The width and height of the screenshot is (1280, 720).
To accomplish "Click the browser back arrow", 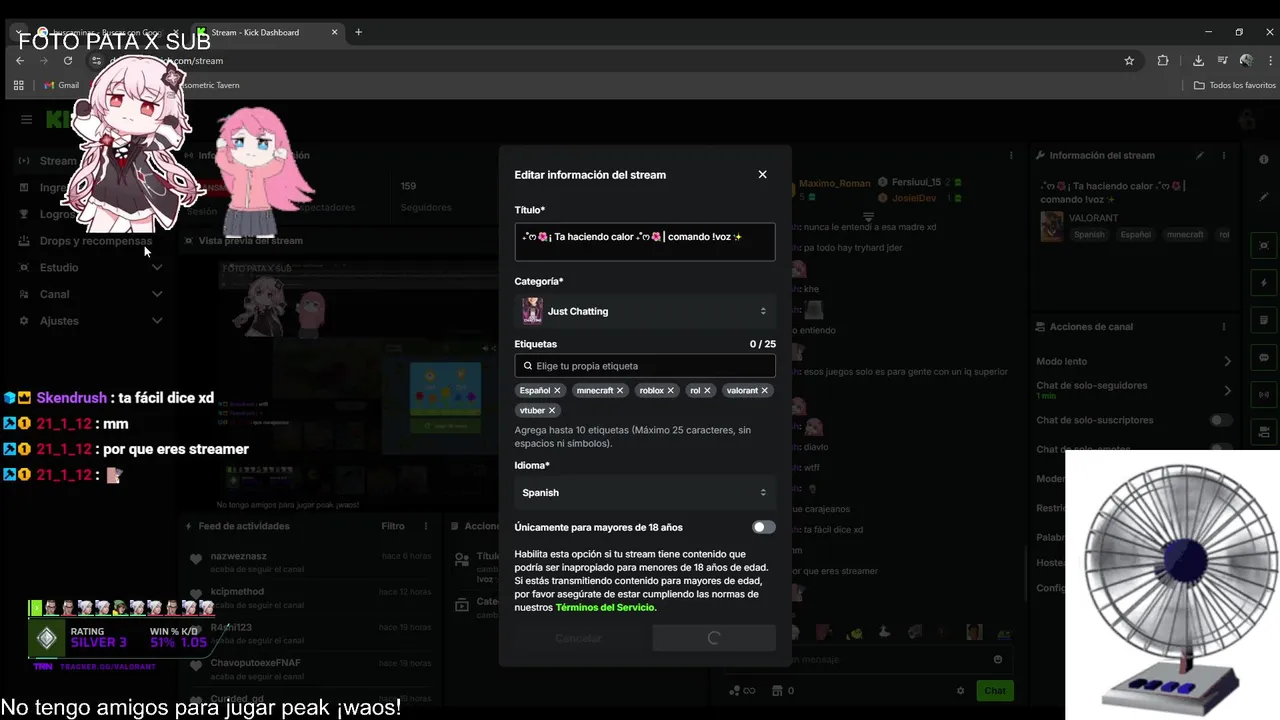I will pyautogui.click(x=19, y=61).
